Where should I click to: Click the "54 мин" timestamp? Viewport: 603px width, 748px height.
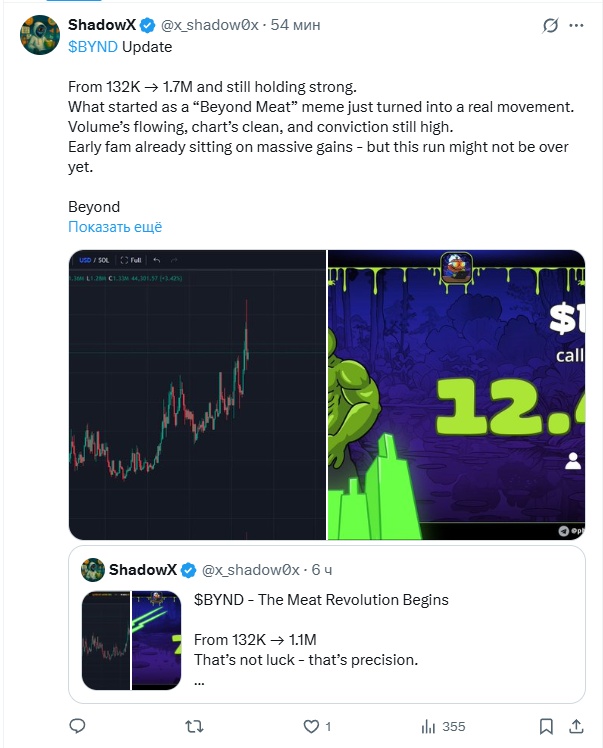(x=296, y=25)
